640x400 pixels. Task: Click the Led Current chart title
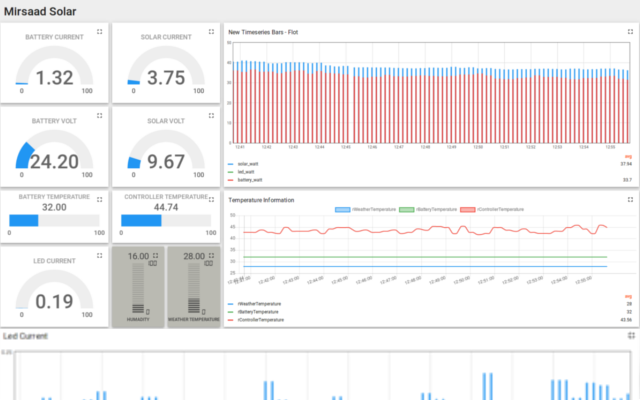coord(25,336)
